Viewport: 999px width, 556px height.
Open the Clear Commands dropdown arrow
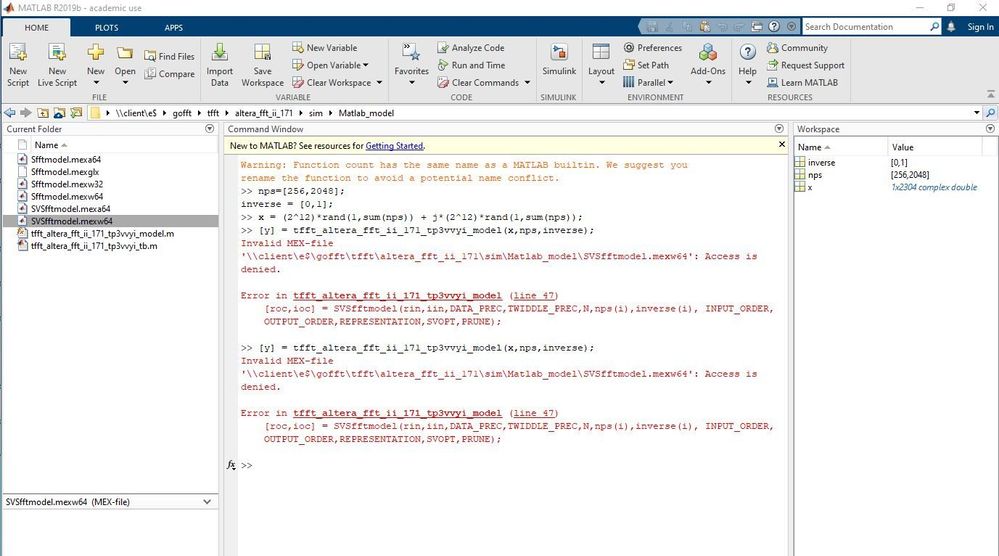click(x=527, y=83)
